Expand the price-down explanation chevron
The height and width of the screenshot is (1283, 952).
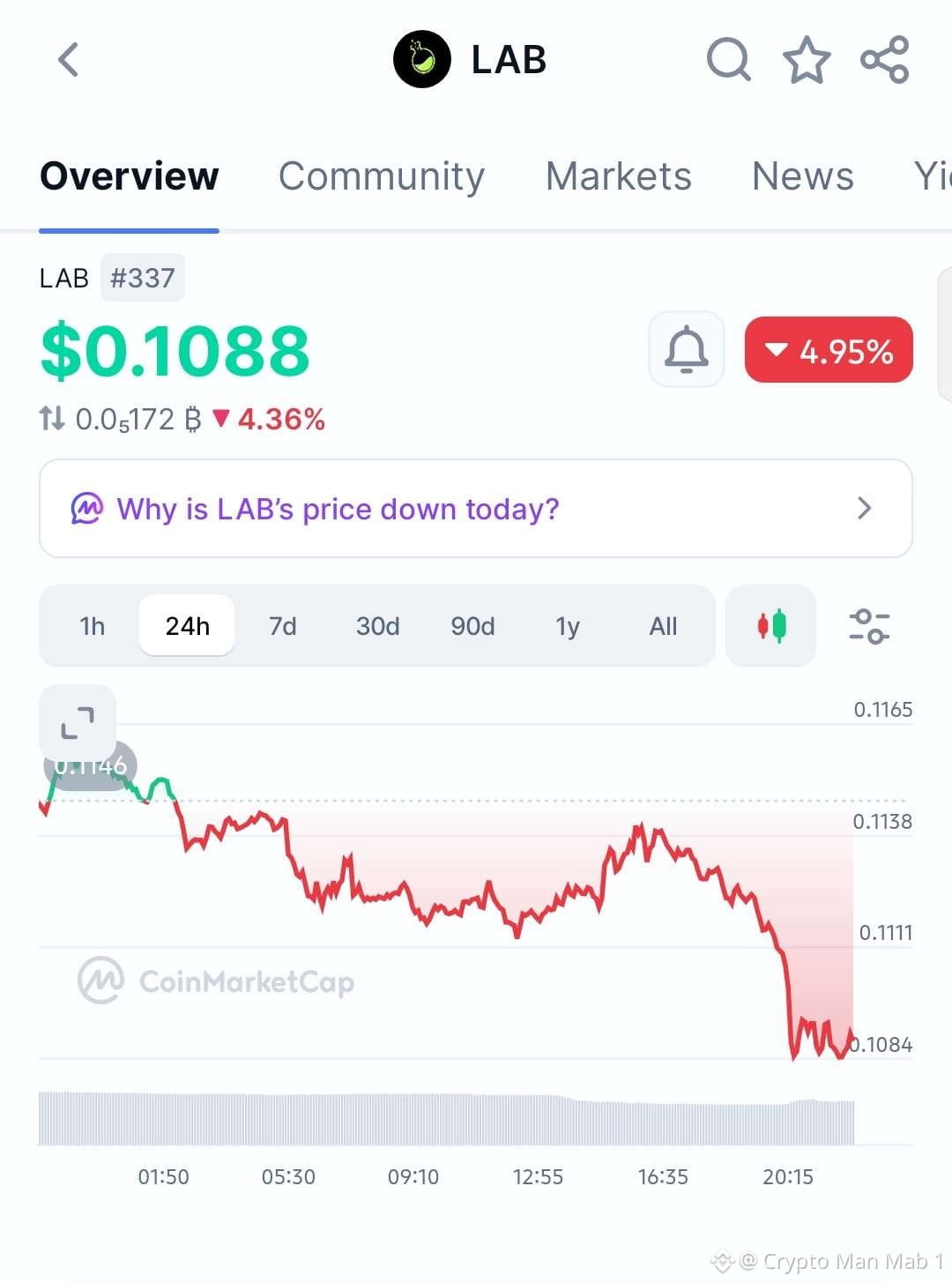(x=865, y=508)
